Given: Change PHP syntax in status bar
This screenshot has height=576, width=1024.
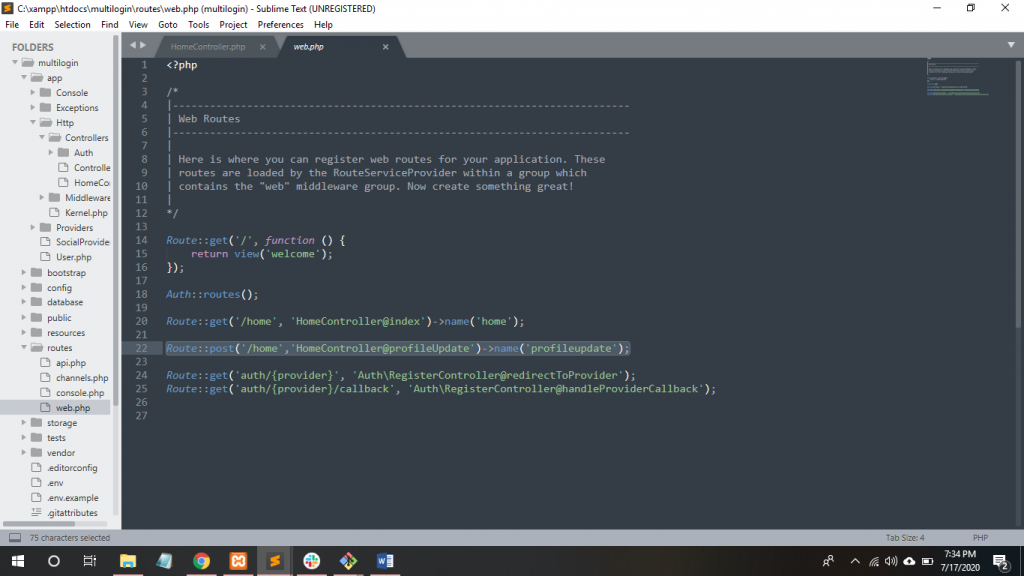Looking at the screenshot, I should click(980, 537).
